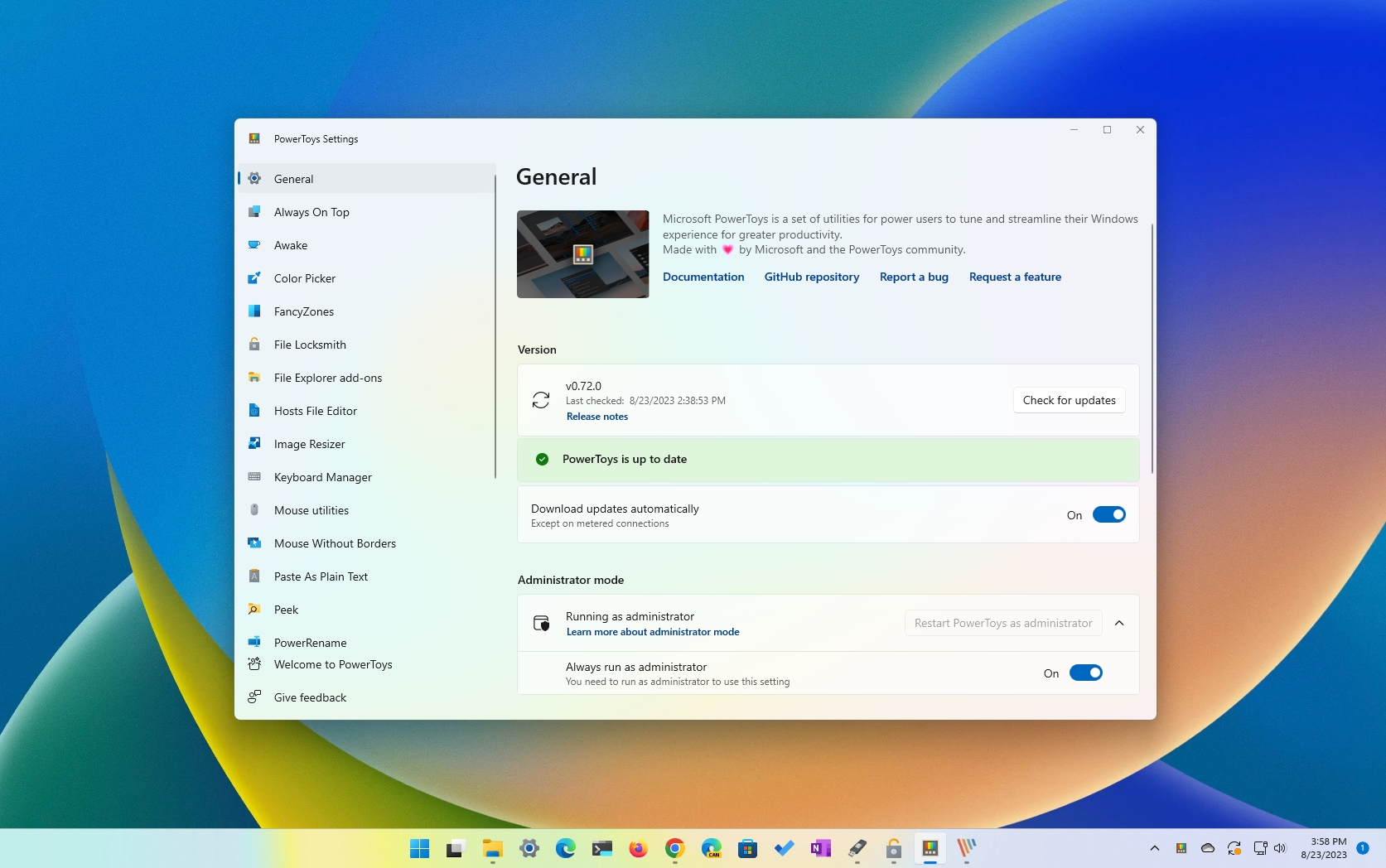Click the Awake coffee cup icon
This screenshot has height=868, width=1386.
[254, 245]
